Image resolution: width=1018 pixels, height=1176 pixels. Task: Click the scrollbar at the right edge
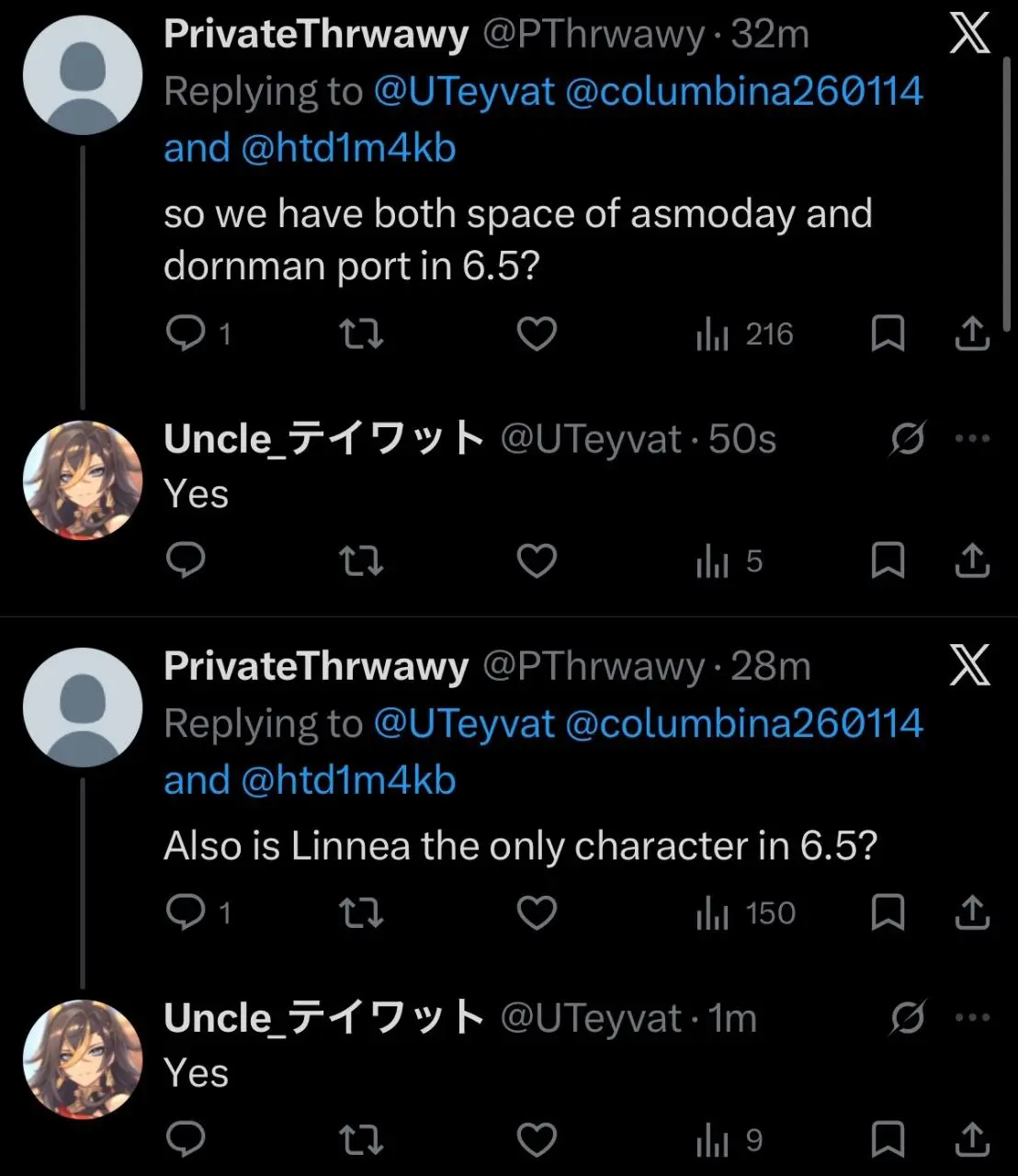[x=1009, y=184]
